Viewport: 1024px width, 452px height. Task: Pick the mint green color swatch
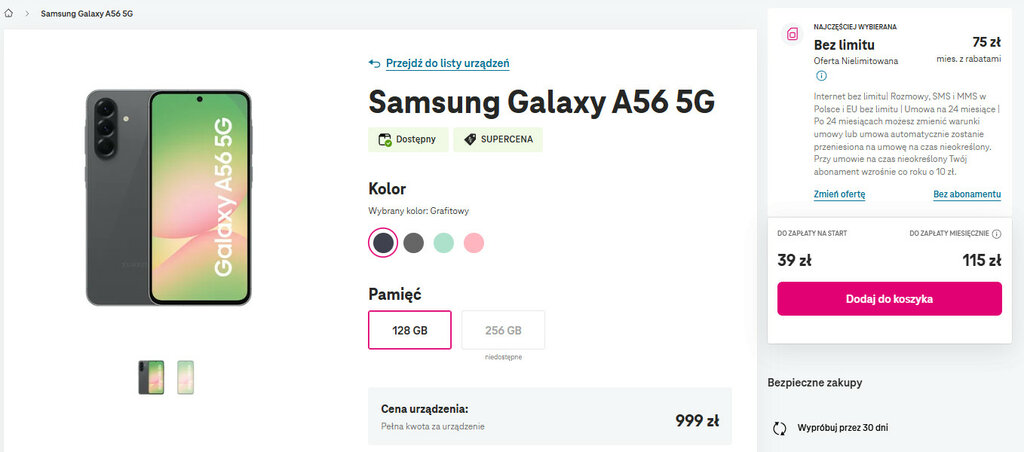coord(443,243)
